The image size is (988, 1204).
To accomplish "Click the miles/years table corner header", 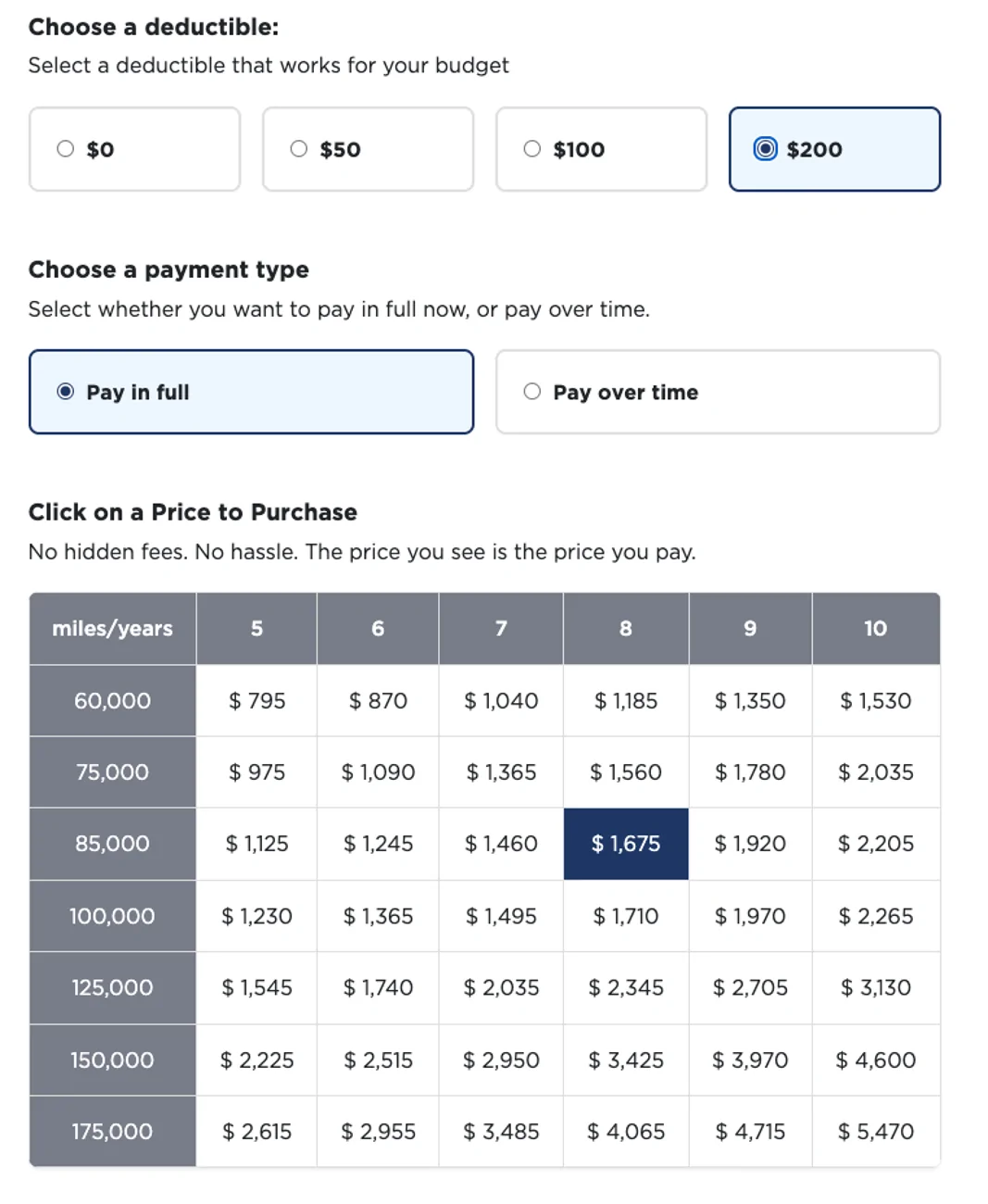I will [112, 629].
